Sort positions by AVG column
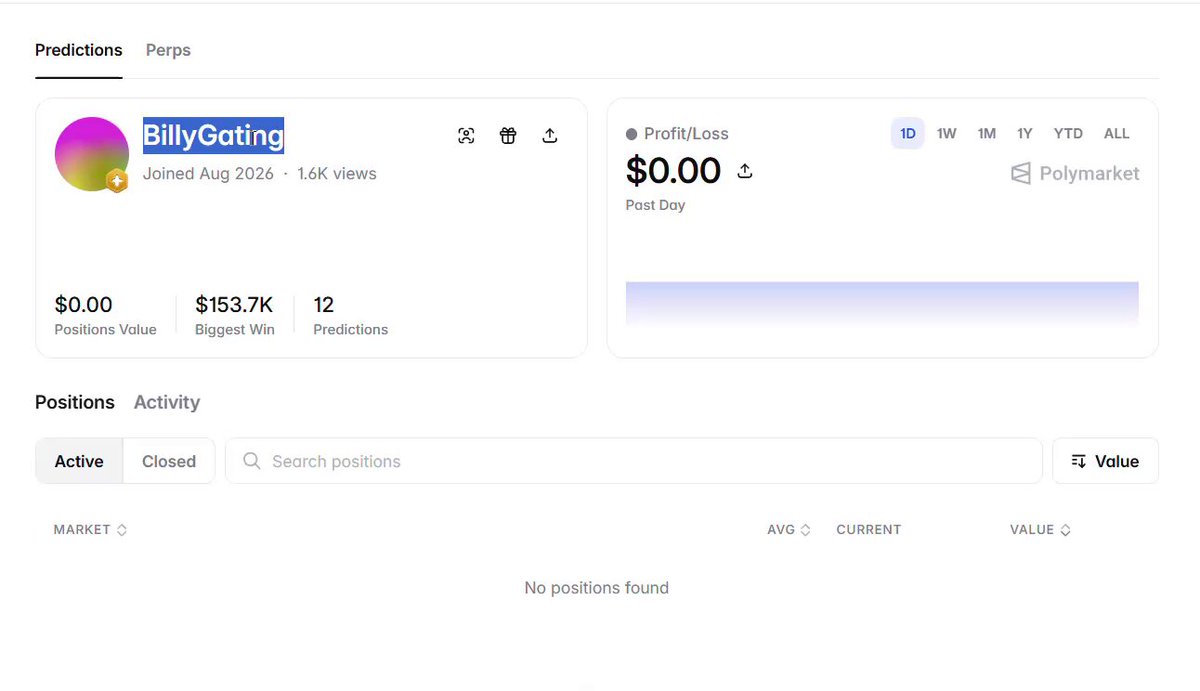 [788, 529]
